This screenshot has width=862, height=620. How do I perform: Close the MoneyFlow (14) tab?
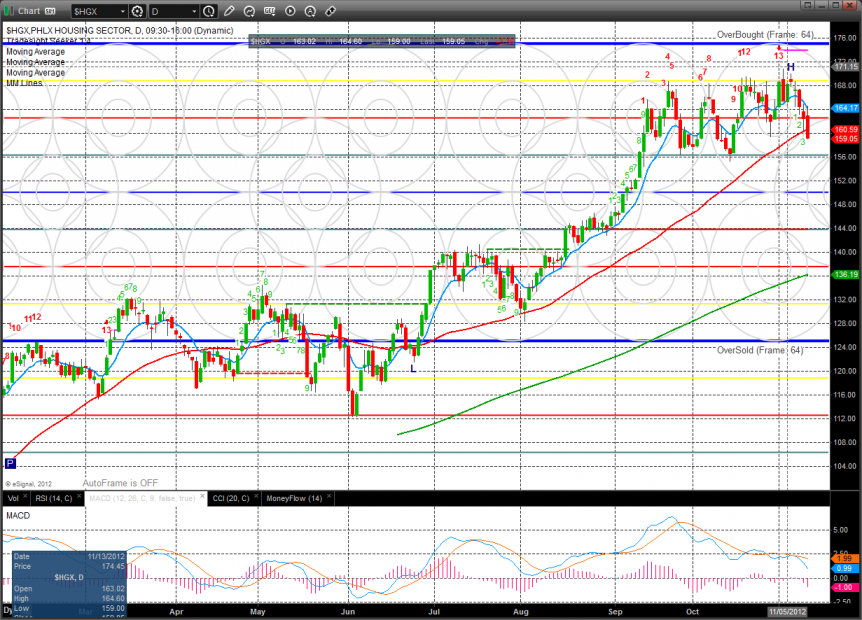[x=329, y=496]
